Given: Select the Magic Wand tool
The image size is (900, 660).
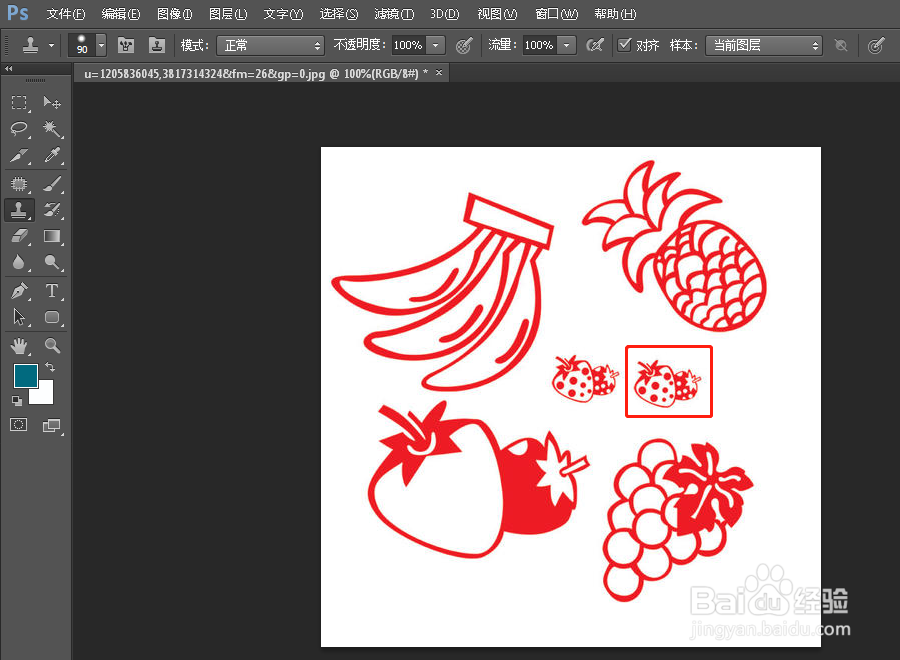Looking at the screenshot, I should pos(52,129).
